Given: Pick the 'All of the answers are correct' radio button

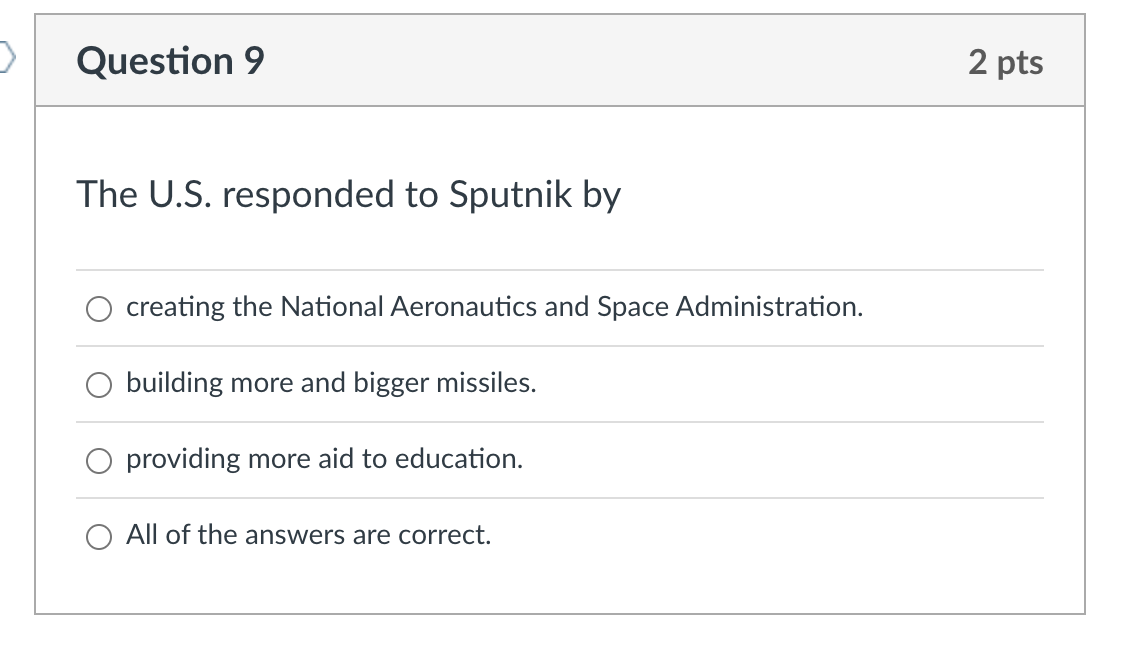Looking at the screenshot, I should click(99, 537).
